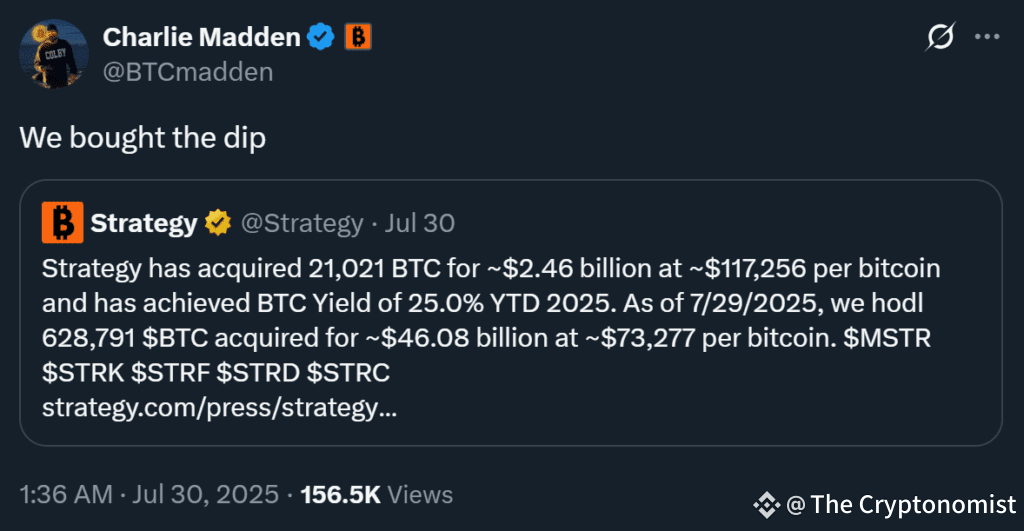Open the $STRK cashtag link
This screenshot has width=1024, height=531.
[x=83, y=373]
